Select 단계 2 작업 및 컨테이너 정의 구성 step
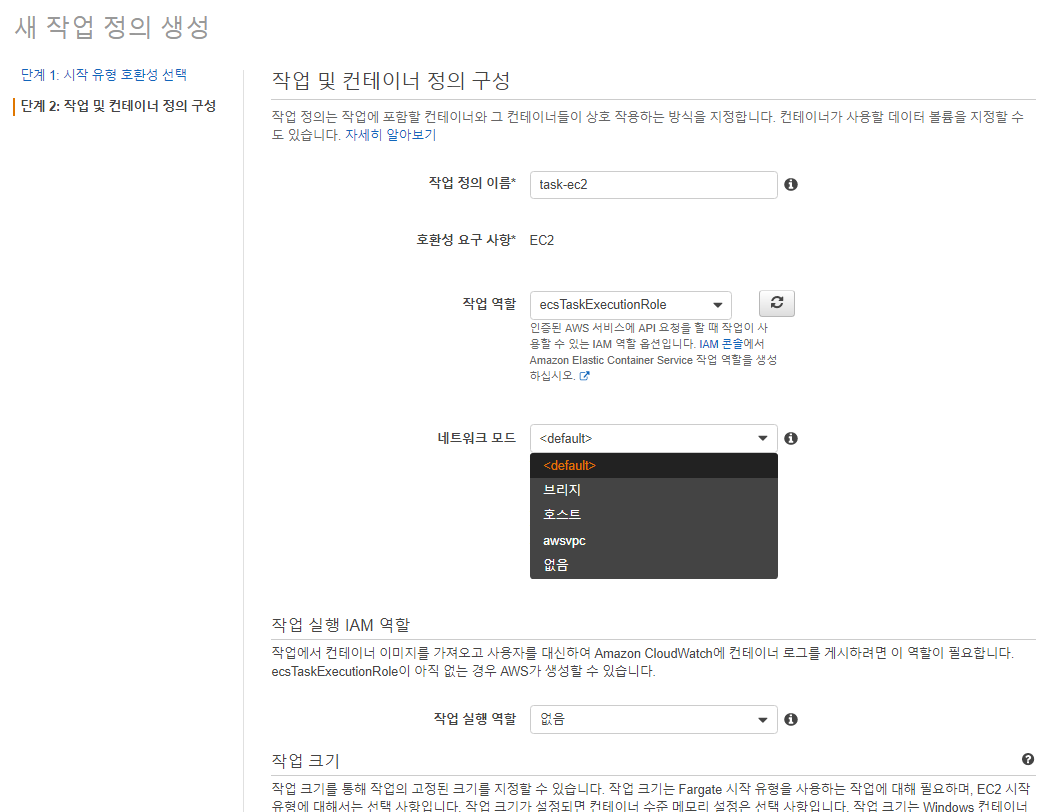Image resolution: width=1041 pixels, height=812 pixels. click(x=118, y=106)
